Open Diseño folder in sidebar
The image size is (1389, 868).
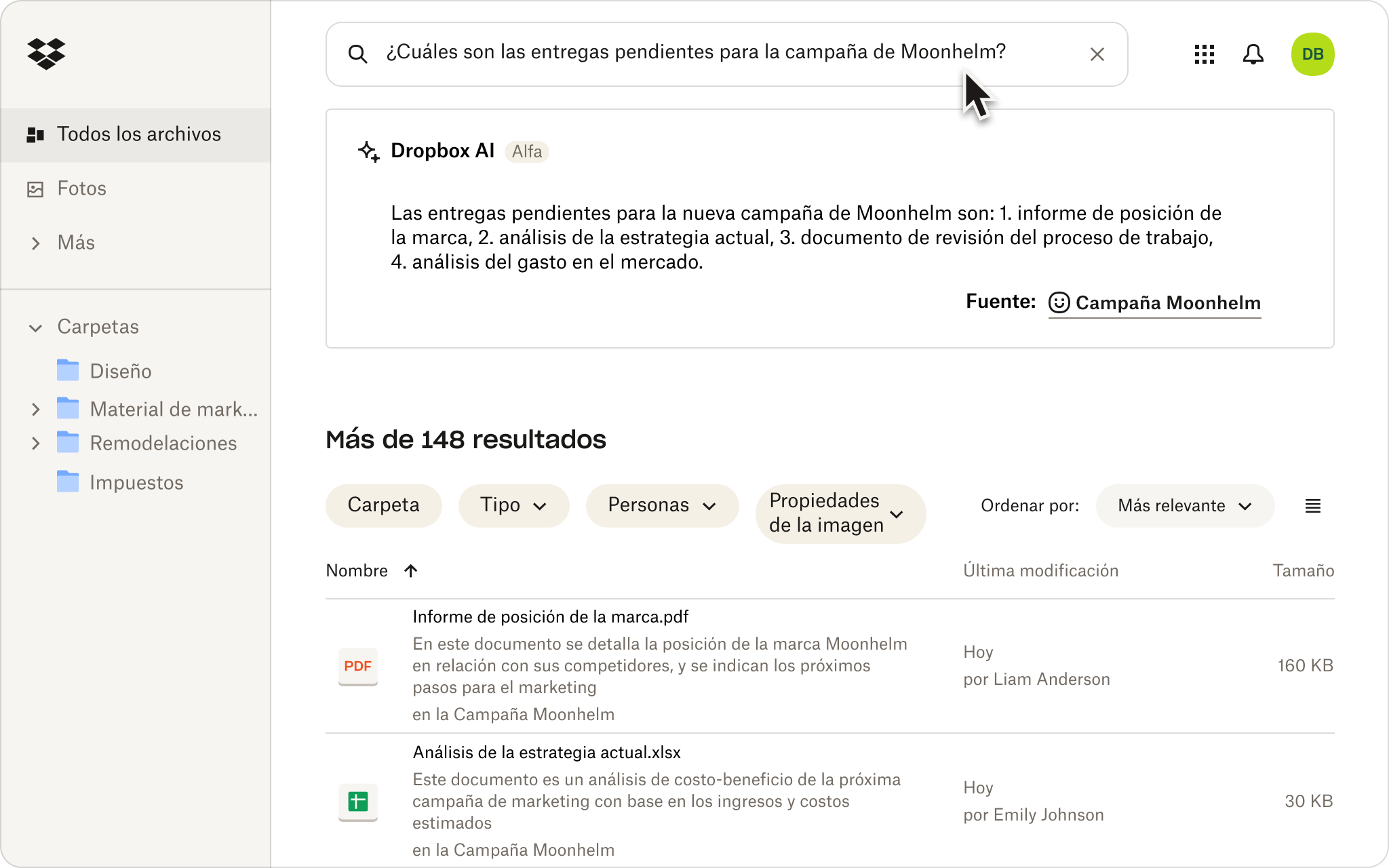click(x=121, y=371)
